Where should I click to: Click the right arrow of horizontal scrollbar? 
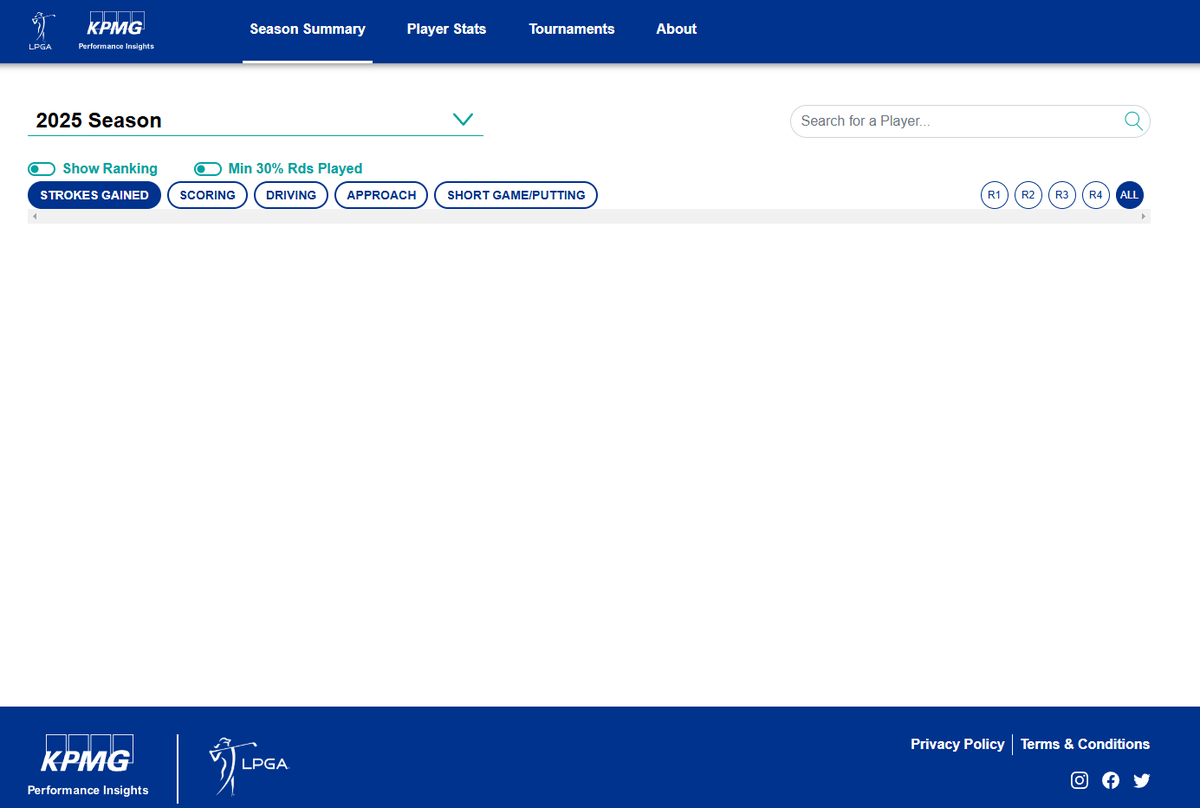coord(1143,216)
